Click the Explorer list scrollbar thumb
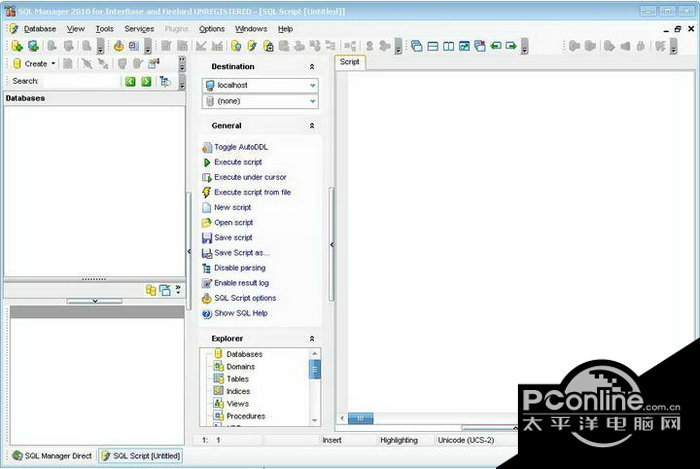This screenshot has height=469, width=700. pyautogui.click(x=314, y=369)
